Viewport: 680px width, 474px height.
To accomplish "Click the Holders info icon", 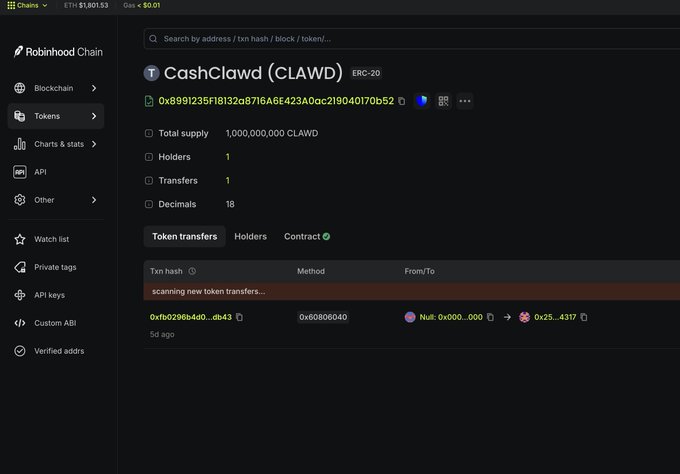I will (x=149, y=157).
